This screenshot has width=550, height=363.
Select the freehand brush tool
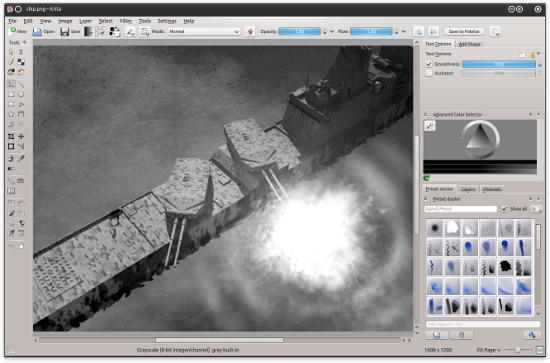[11, 85]
